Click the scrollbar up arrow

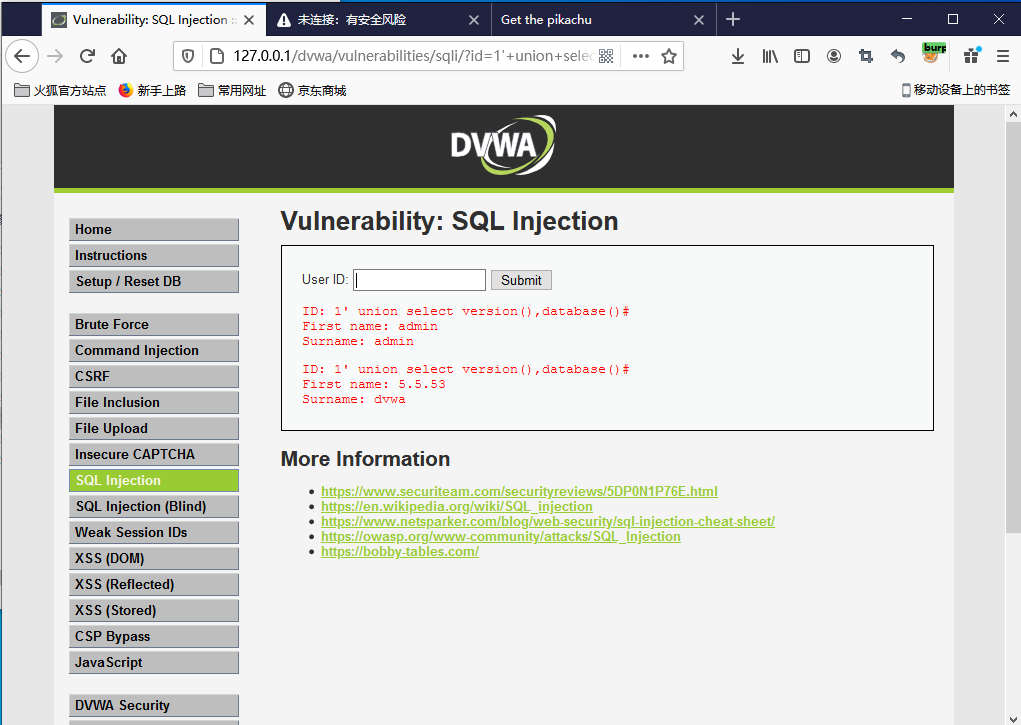click(x=1013, y=114)
